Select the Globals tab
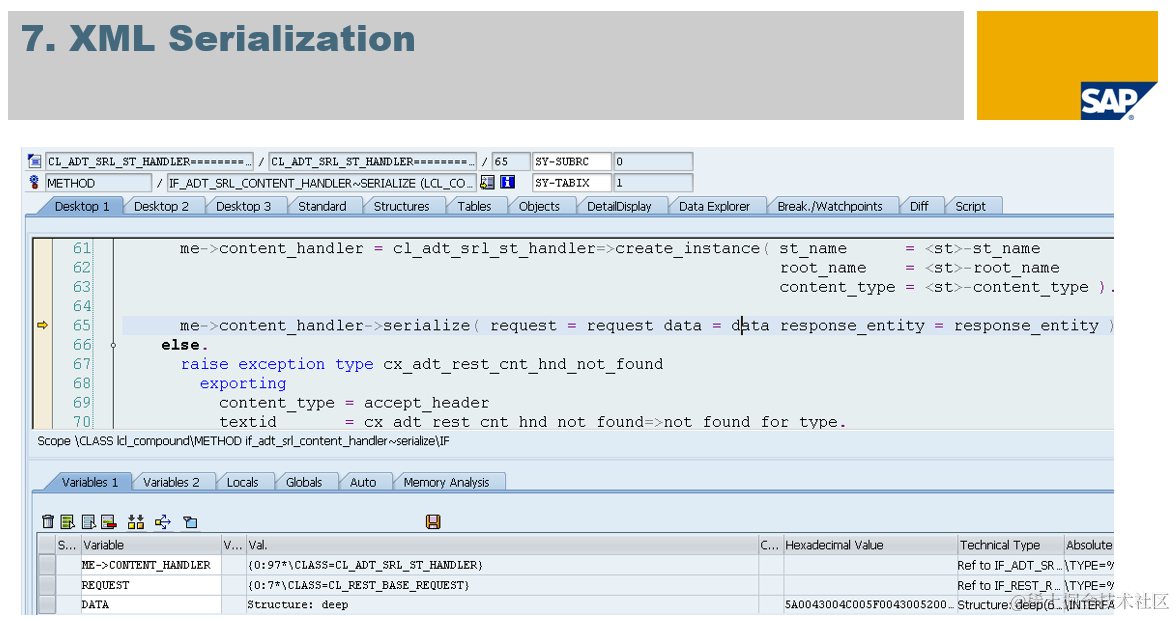The width and height of the screenshot is (1176, 618). coord(304,482)
